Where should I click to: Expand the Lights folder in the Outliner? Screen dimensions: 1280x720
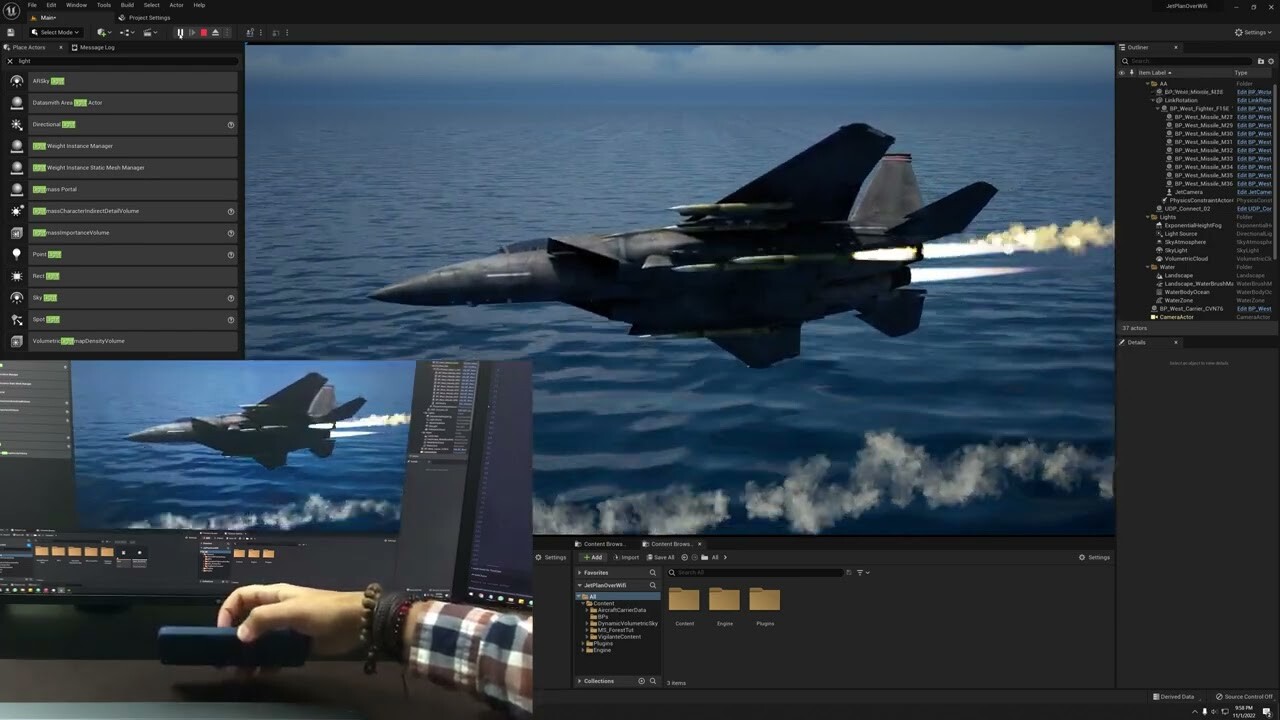(x=1147, y=216)
